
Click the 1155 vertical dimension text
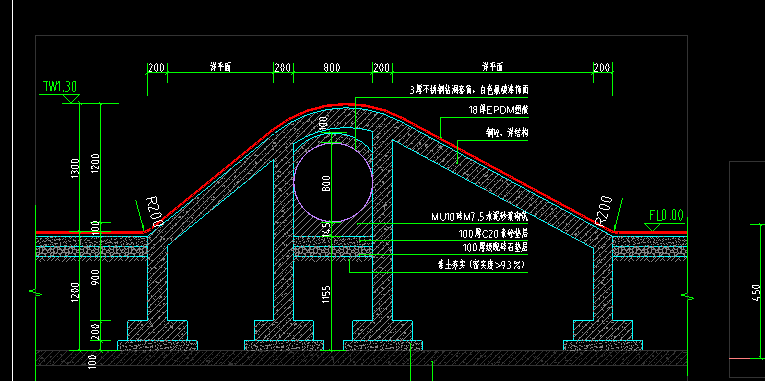coord(326,295)
